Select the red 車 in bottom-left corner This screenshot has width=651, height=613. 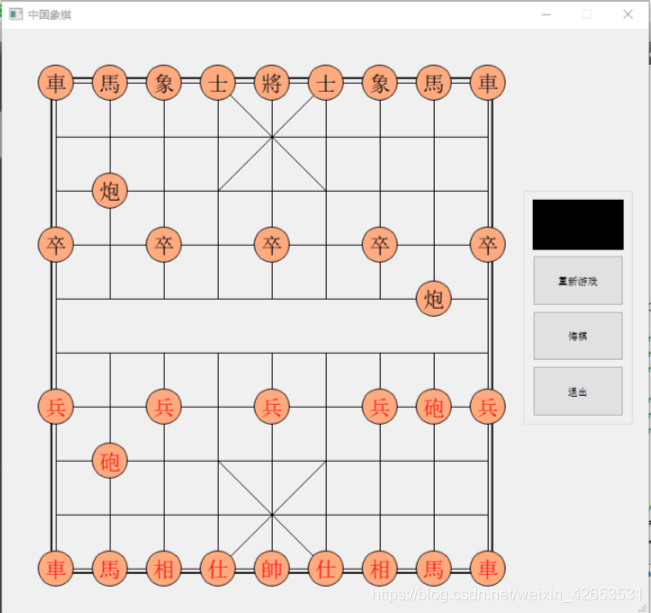(x=56, y=569)
